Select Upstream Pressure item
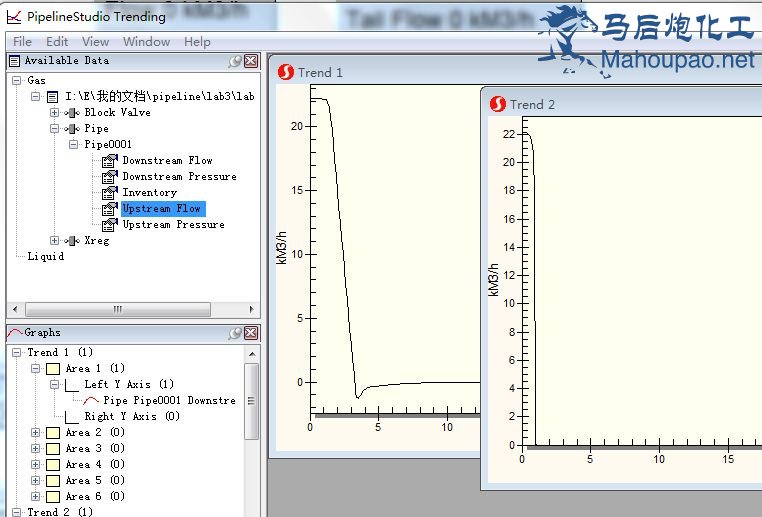This screenshot has width=762, height=517. pyautogui.click(x=173, y=224)
